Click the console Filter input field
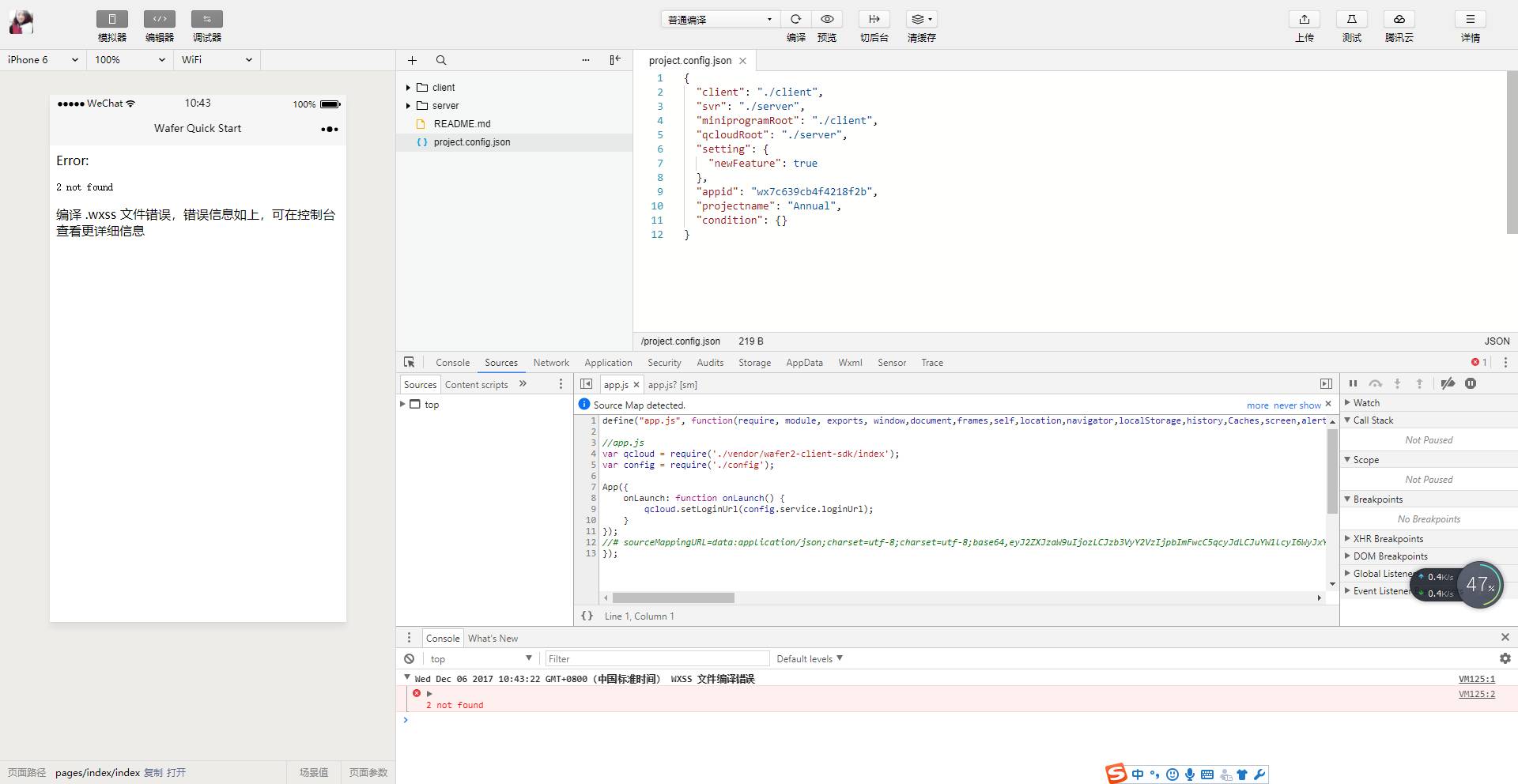The image size is (1518, 784). [x=656, y=658]
